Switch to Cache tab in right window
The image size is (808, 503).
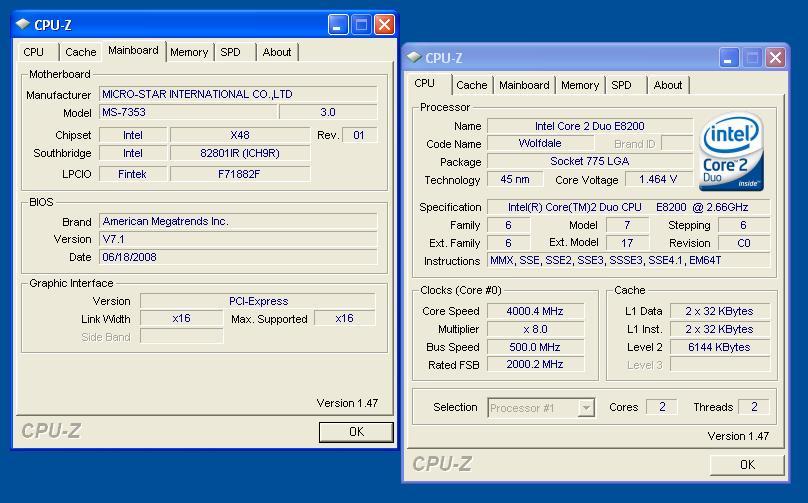472,85
